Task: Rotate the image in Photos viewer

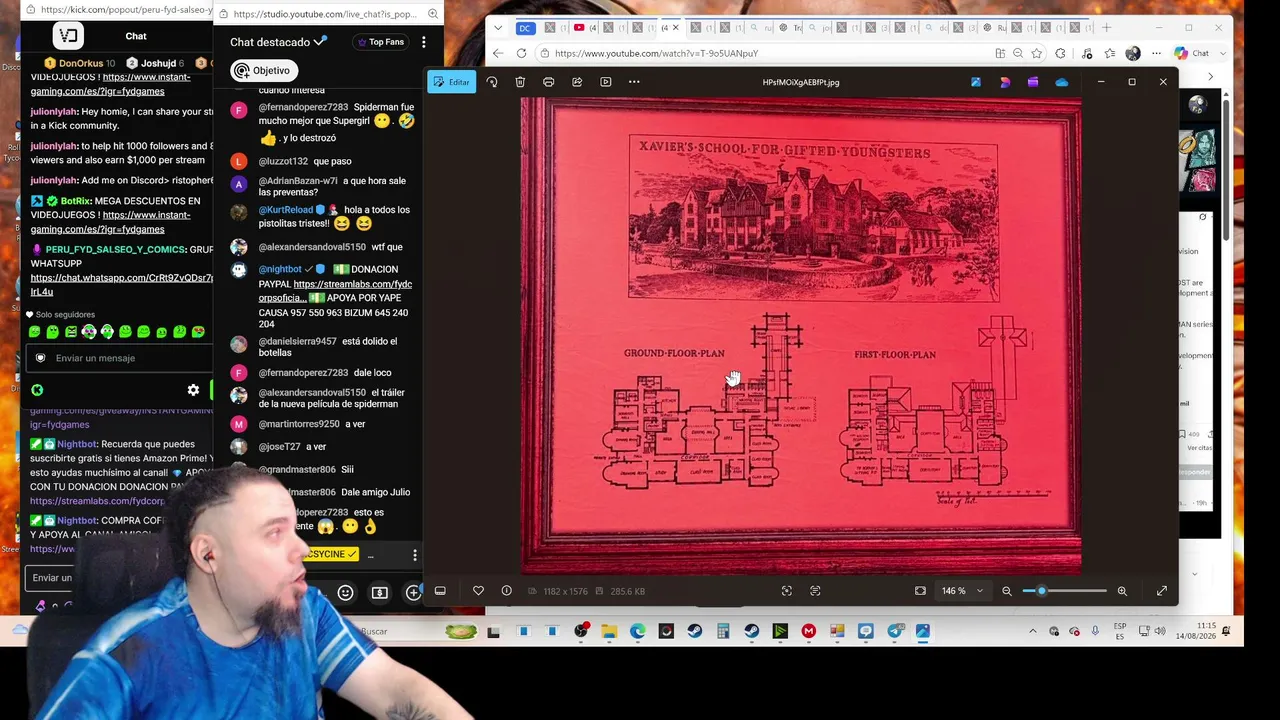Action: pyautogui.click(x=491, y=82)
